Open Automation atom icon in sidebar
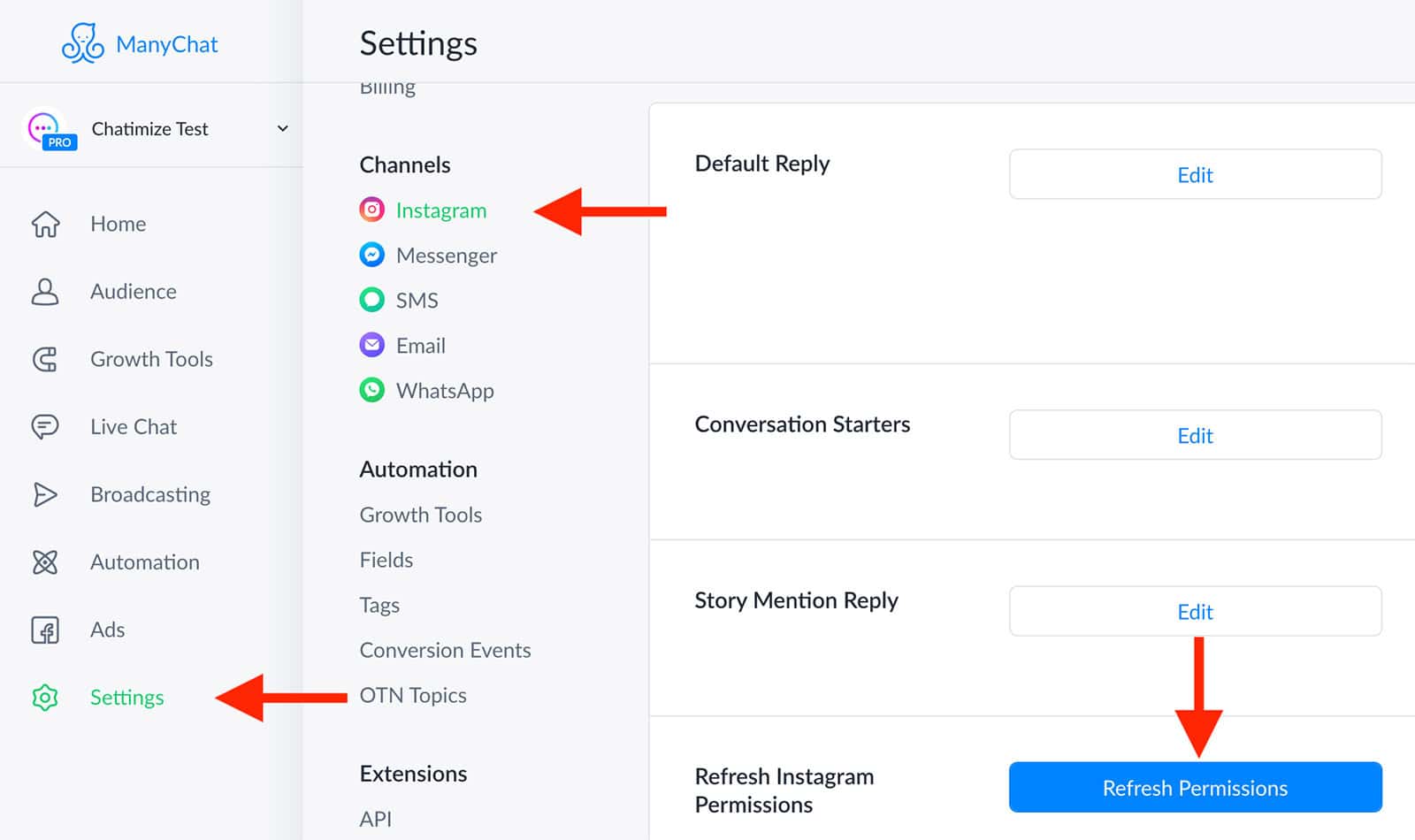The width and height of the screenshot is (1415, 840). [x=45, y=562]
